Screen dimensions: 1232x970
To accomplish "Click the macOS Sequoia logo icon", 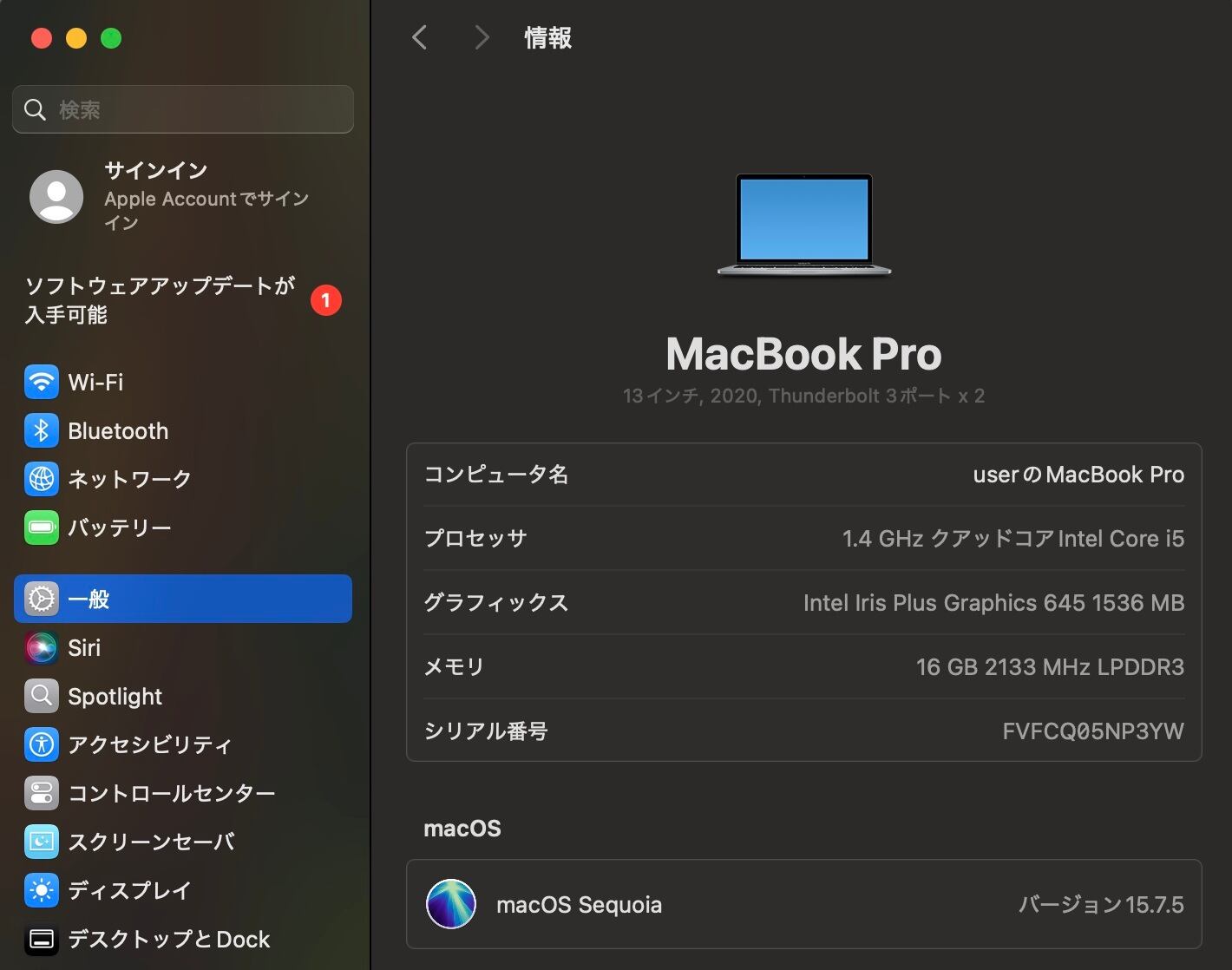I will [451, 904].
